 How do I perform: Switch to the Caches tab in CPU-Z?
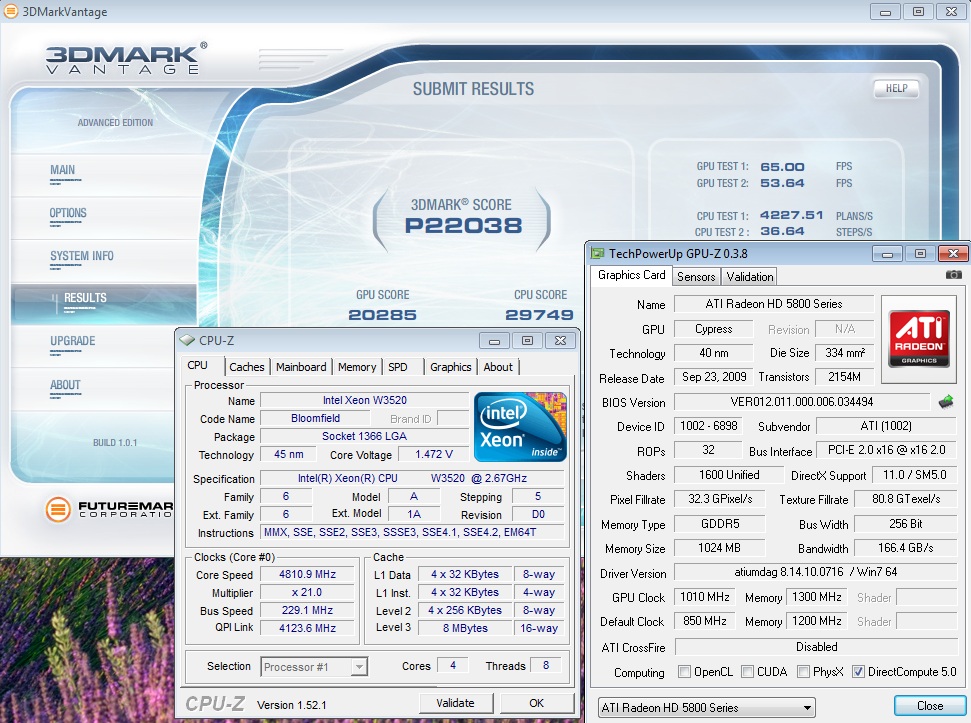246,367
